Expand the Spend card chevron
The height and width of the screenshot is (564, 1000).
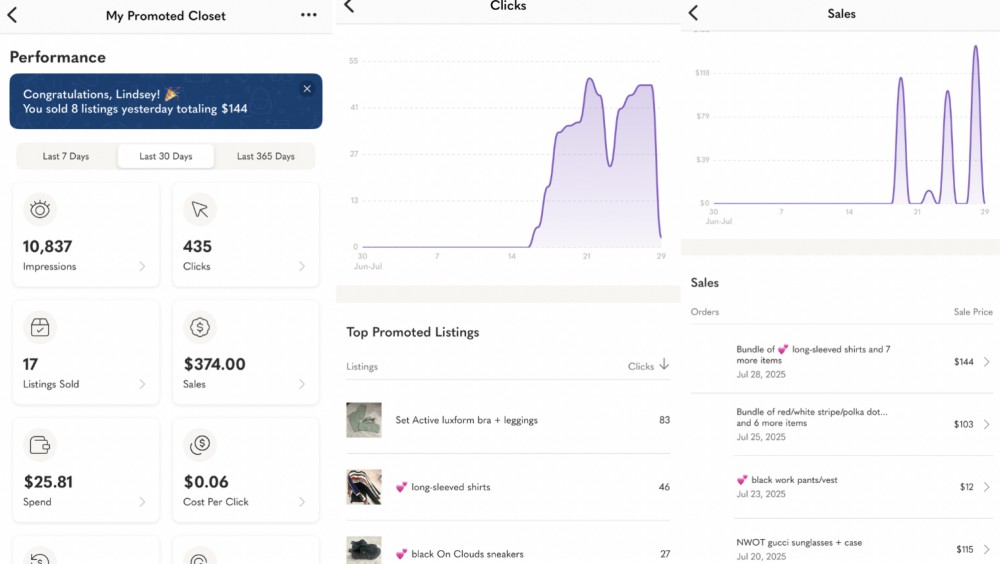(142, 502)
